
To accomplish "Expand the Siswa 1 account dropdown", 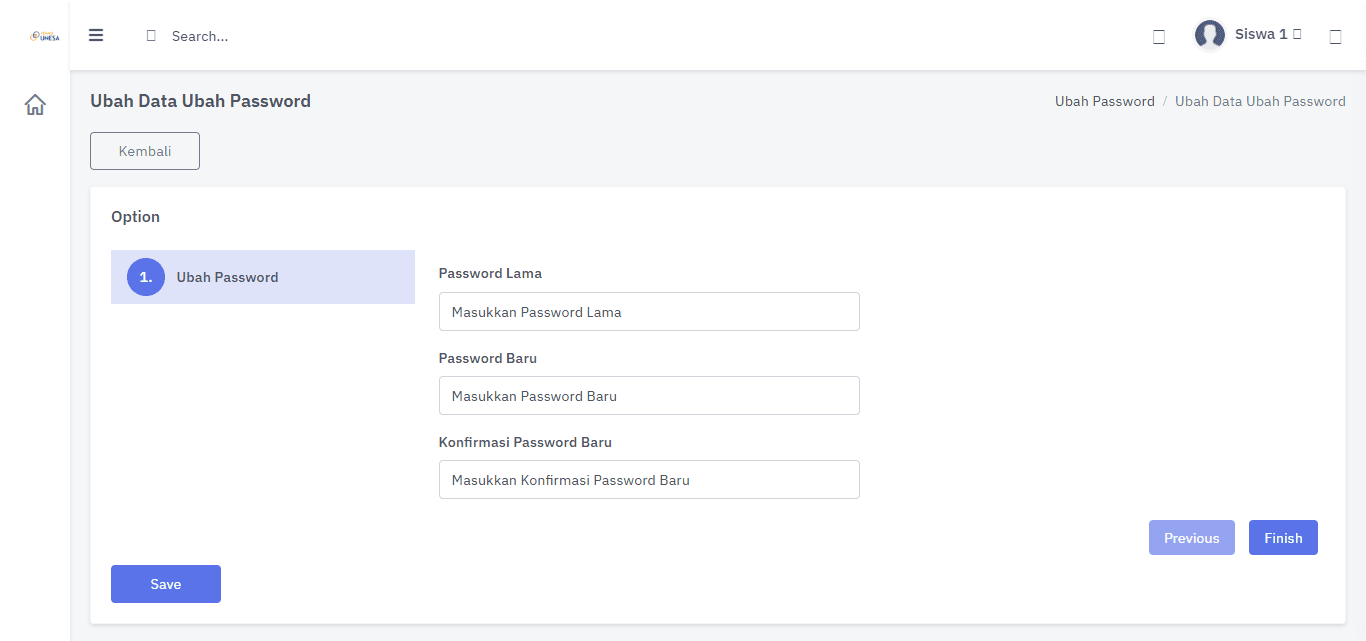I will pos(1268,34).
